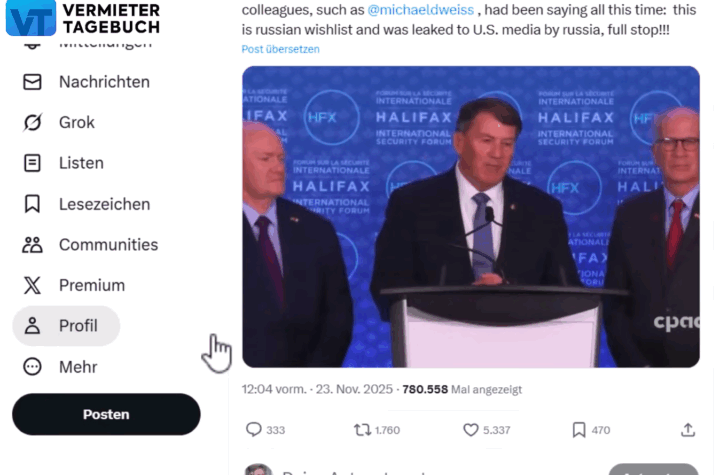The width and height of the screenshot is (720, 475).
Task: Repost using the retweet arrows icon
Action: click(362, 430)
